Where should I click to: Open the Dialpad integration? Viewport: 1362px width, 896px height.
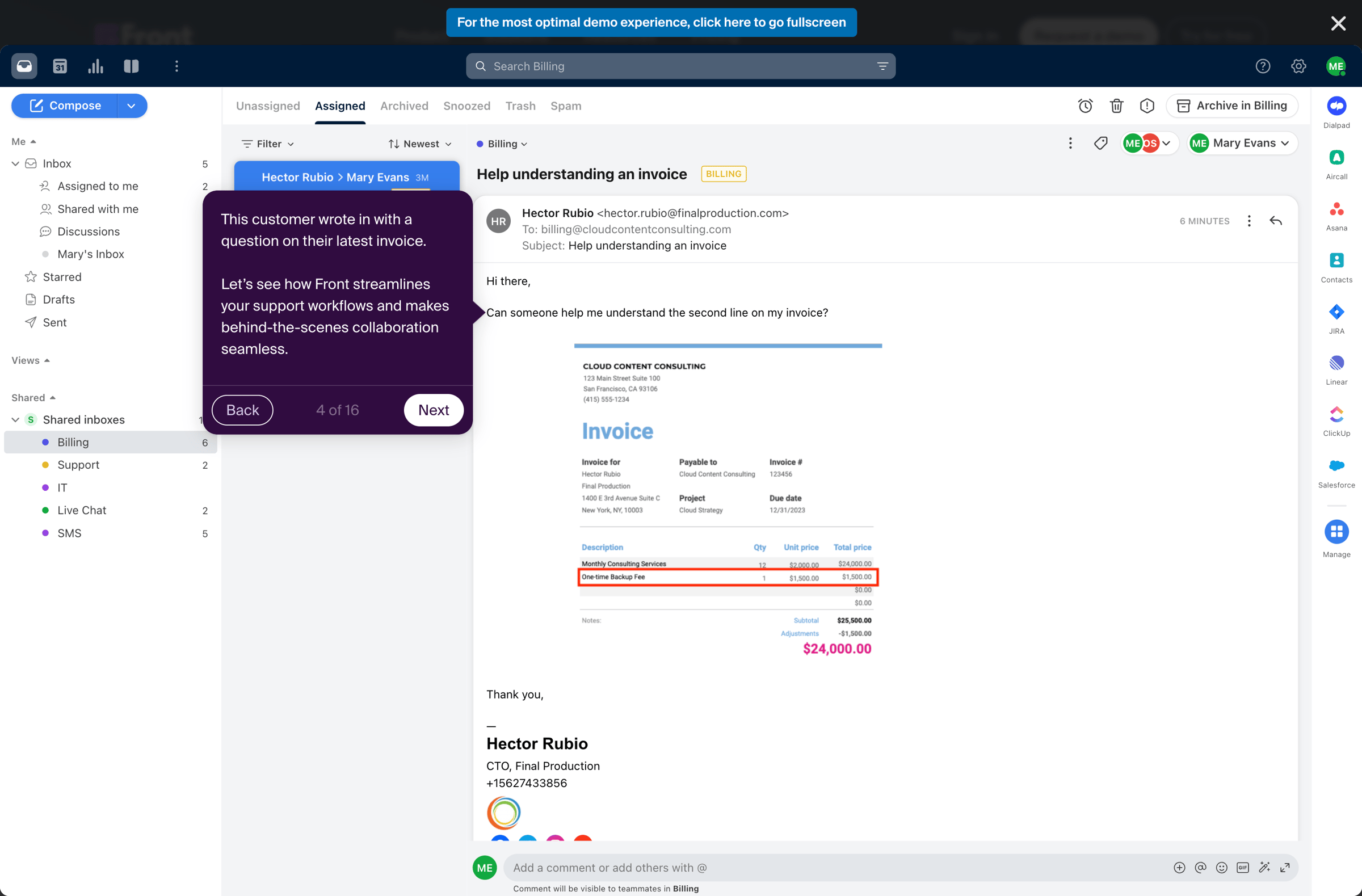coord(1336,112)
